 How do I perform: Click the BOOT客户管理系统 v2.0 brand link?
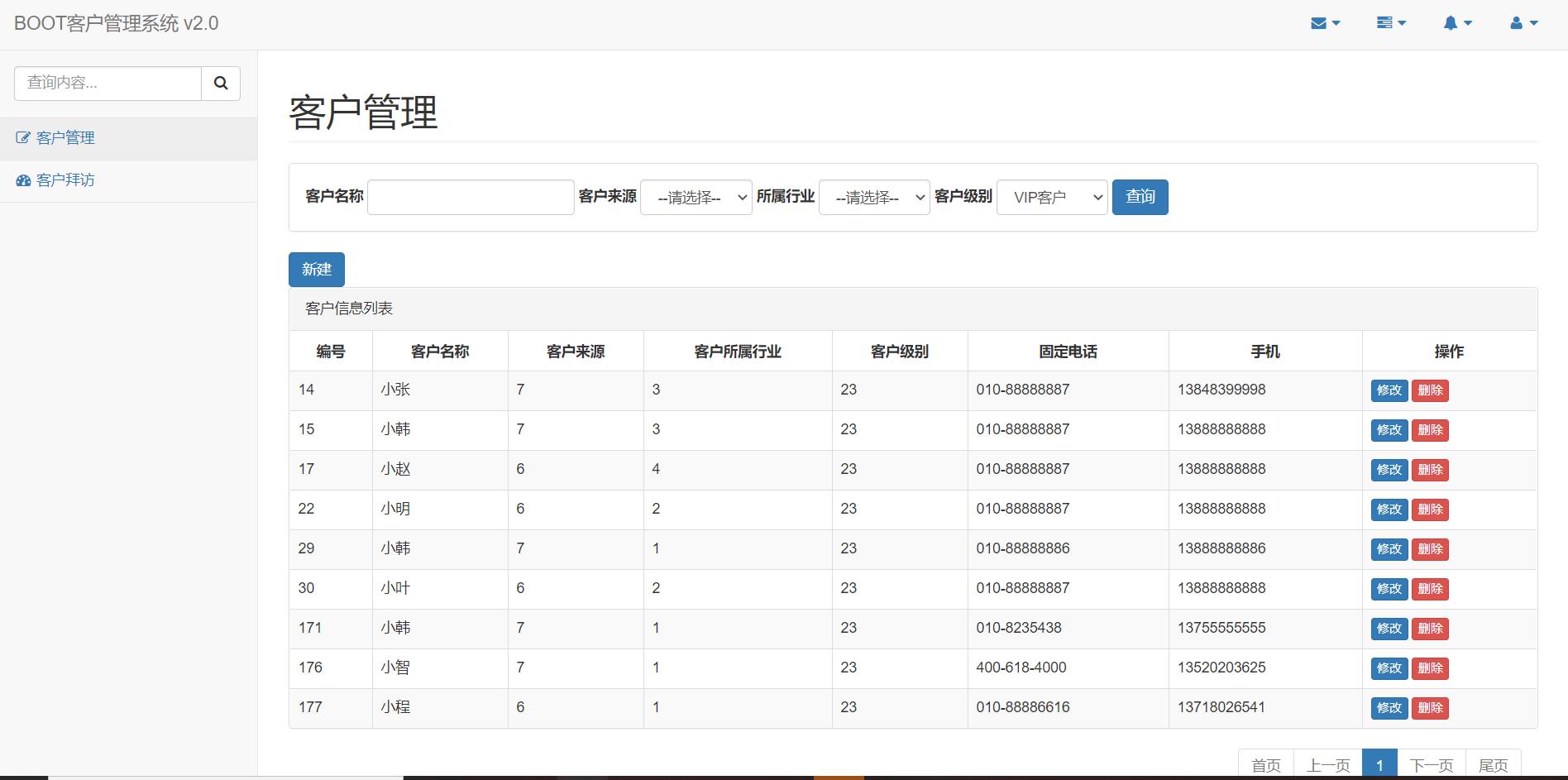[x=116, y=23]
